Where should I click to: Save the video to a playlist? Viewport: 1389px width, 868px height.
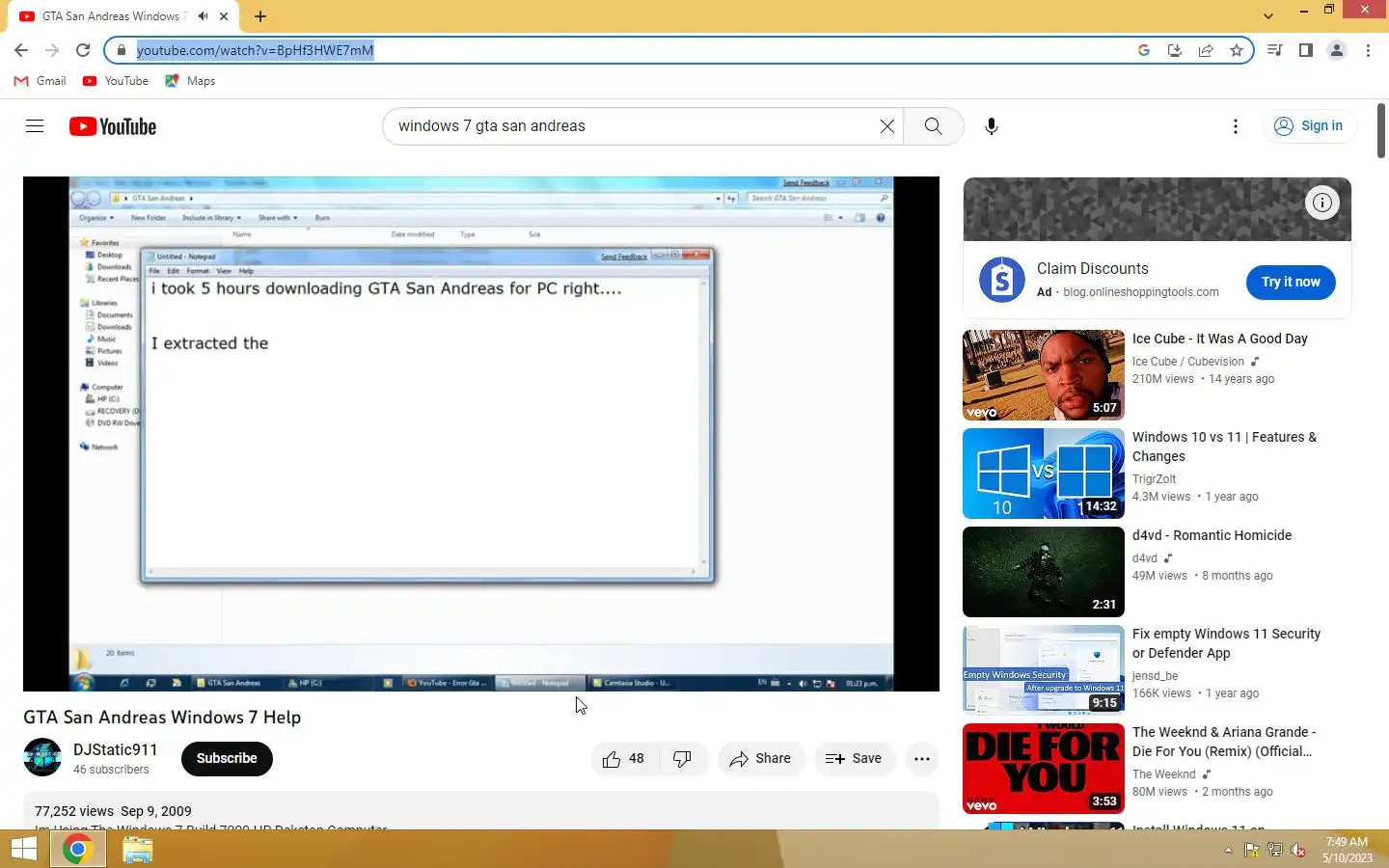pyautogui.click(x=855, y=759)
